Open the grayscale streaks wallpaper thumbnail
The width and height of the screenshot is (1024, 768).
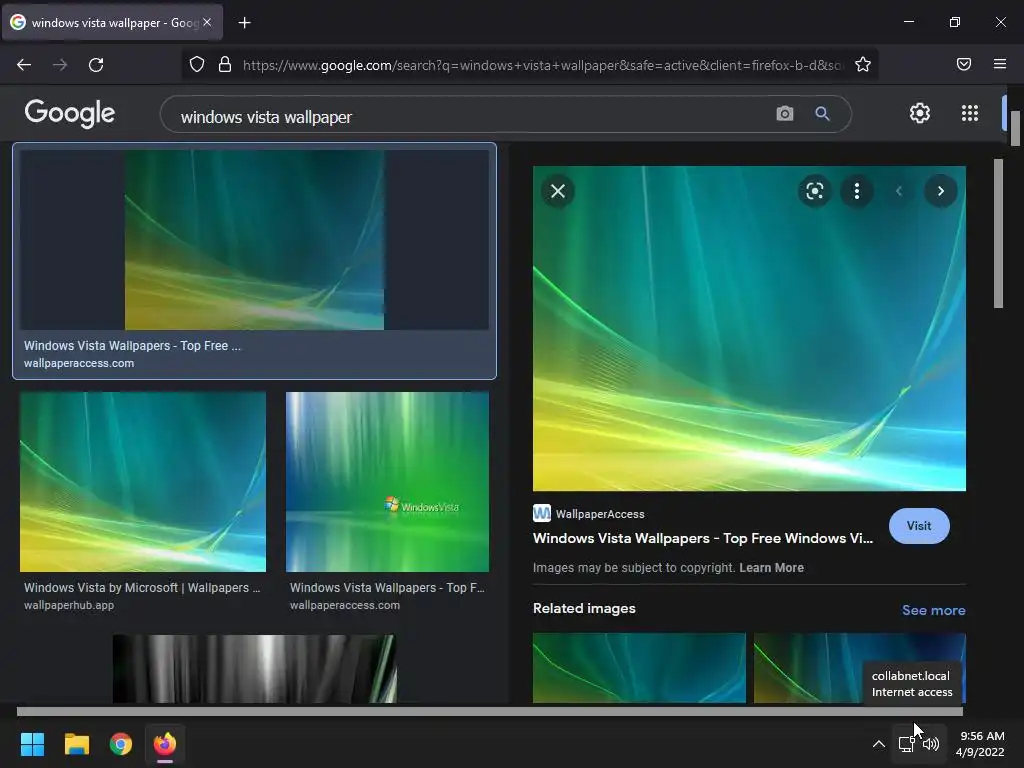coord(254,669)
